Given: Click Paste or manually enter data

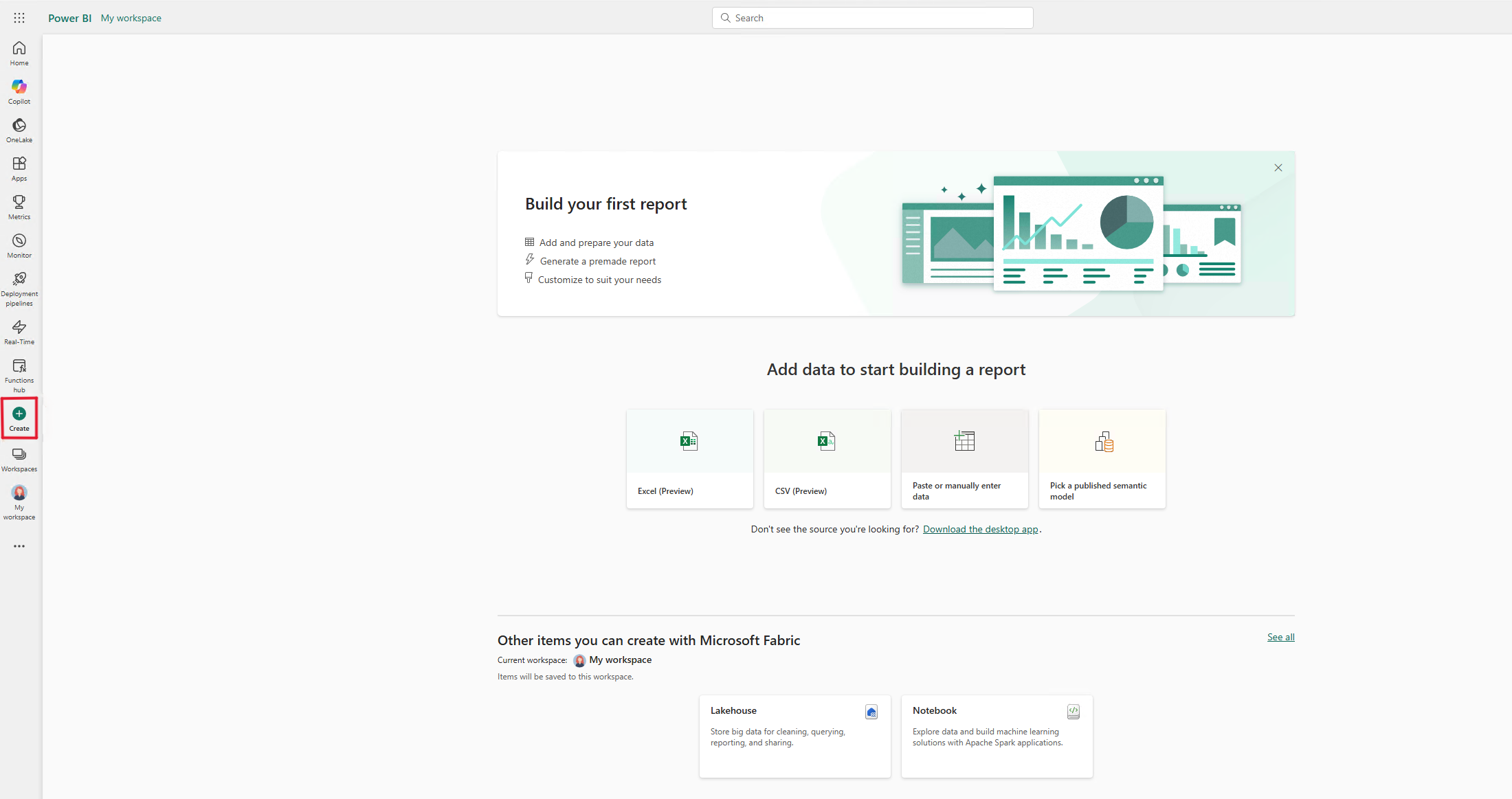Looking at the screenshot, I should tap(963, 459).
